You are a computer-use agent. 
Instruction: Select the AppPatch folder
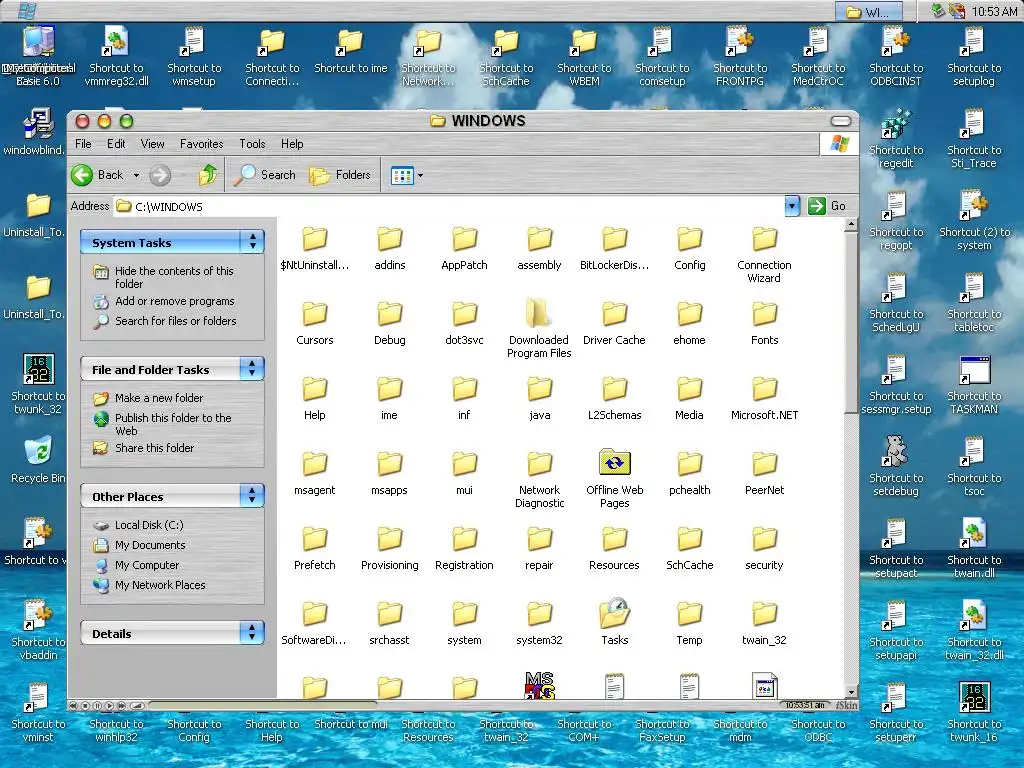[464, 238]
